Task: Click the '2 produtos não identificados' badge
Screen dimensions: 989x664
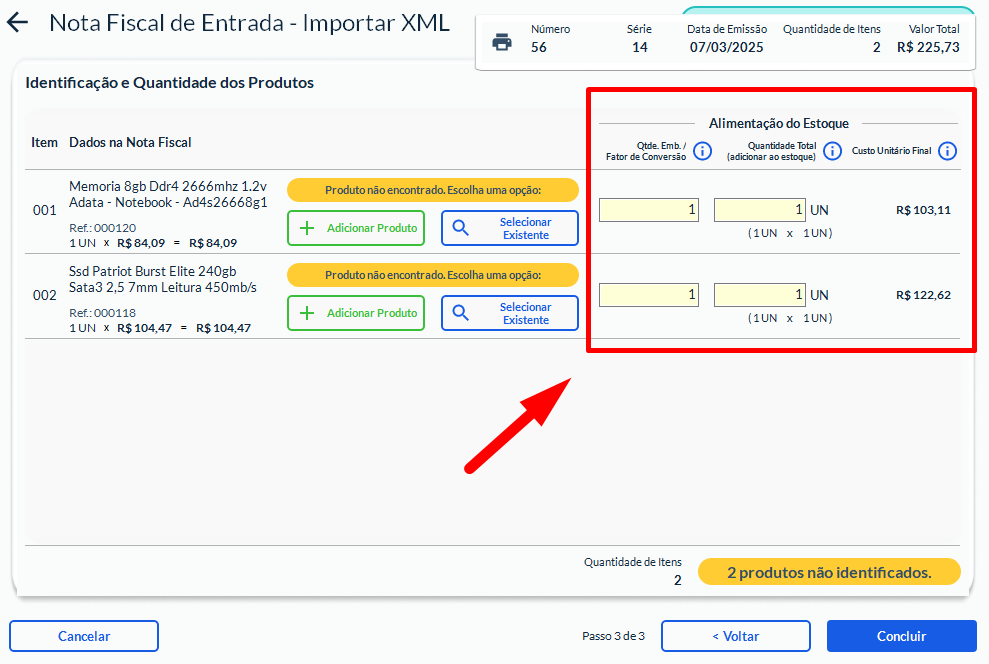Action: click(829, 572)
